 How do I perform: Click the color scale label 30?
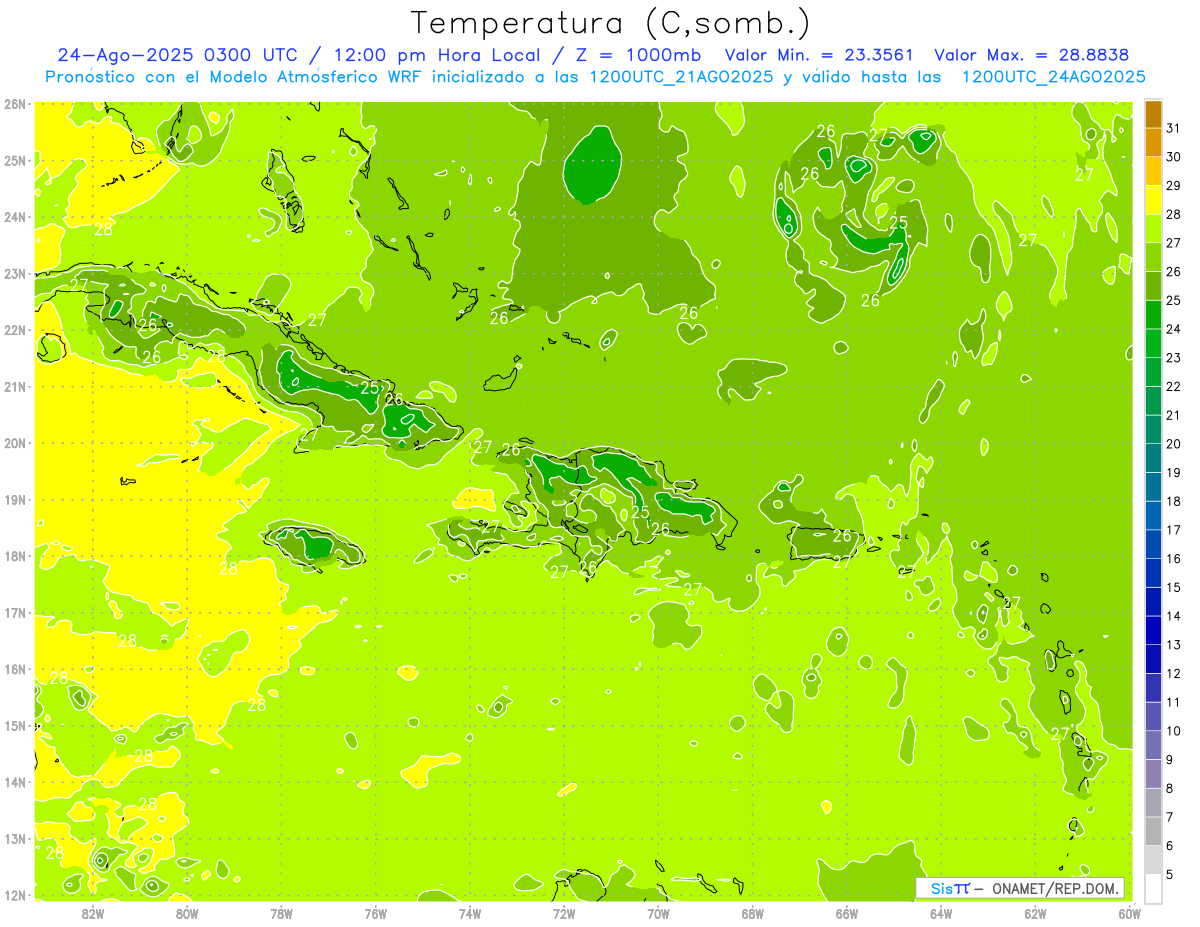point(1173,157)
